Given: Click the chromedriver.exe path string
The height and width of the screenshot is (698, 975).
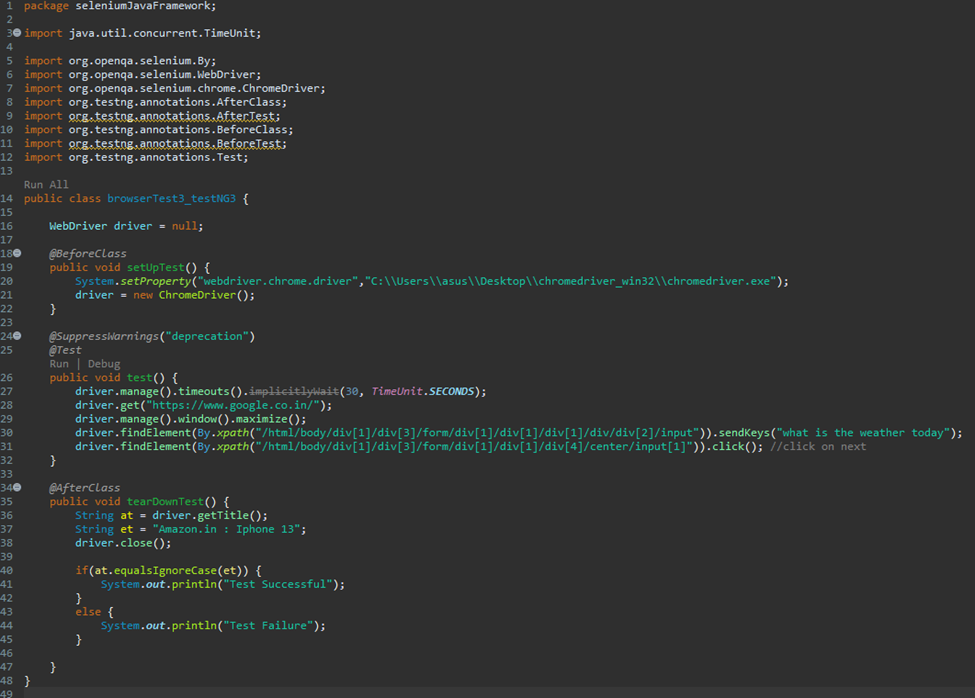Looking at the screenshot, I should 571,281.
